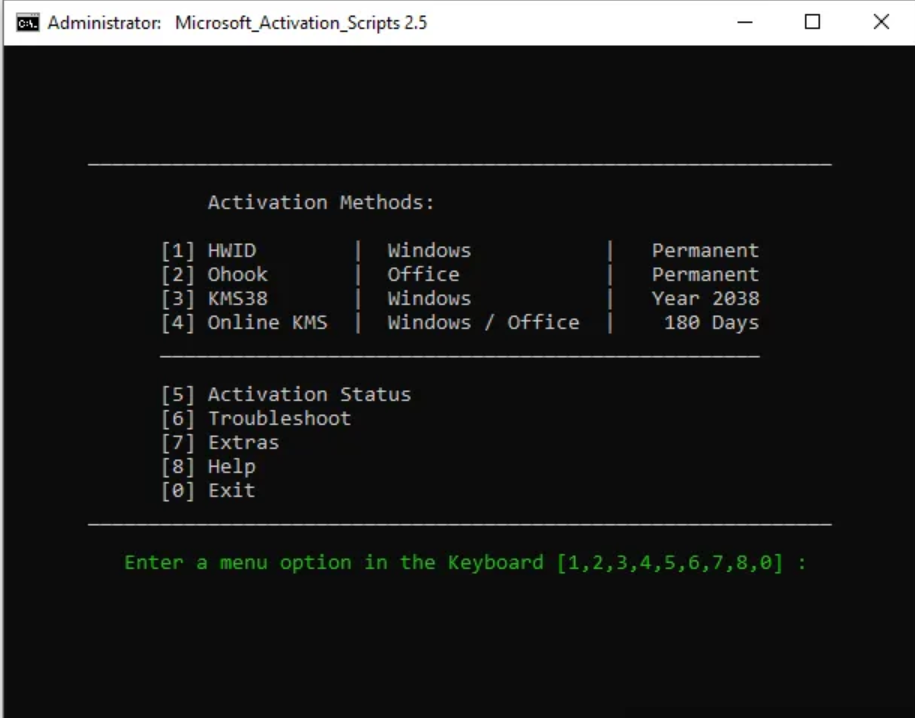Pick the [3] KMS38 option

tap(214, 299)
